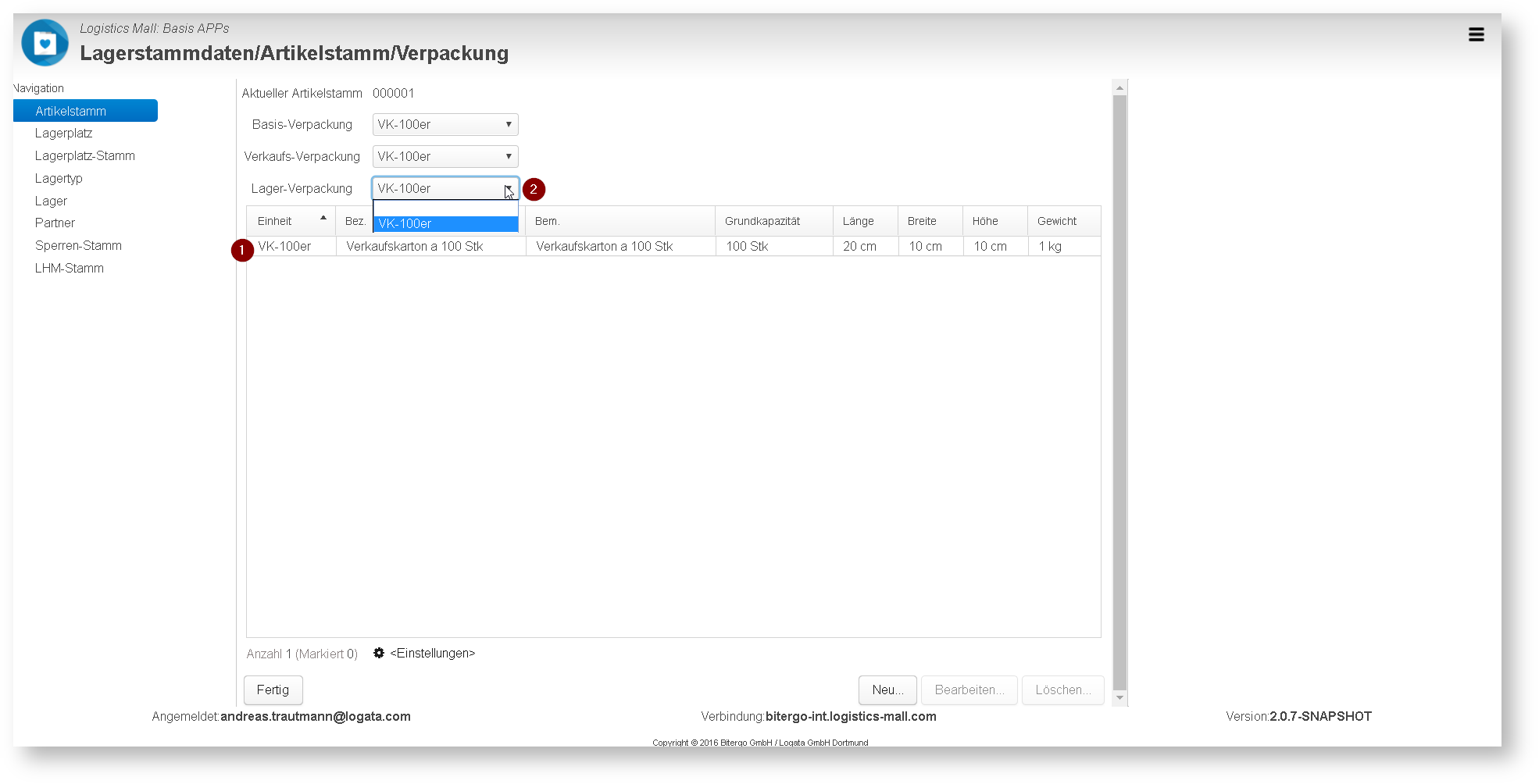Open Sperren-Stamm in the navigation
The height and width of the screenshot is (784, 1539).
point(78,246)
